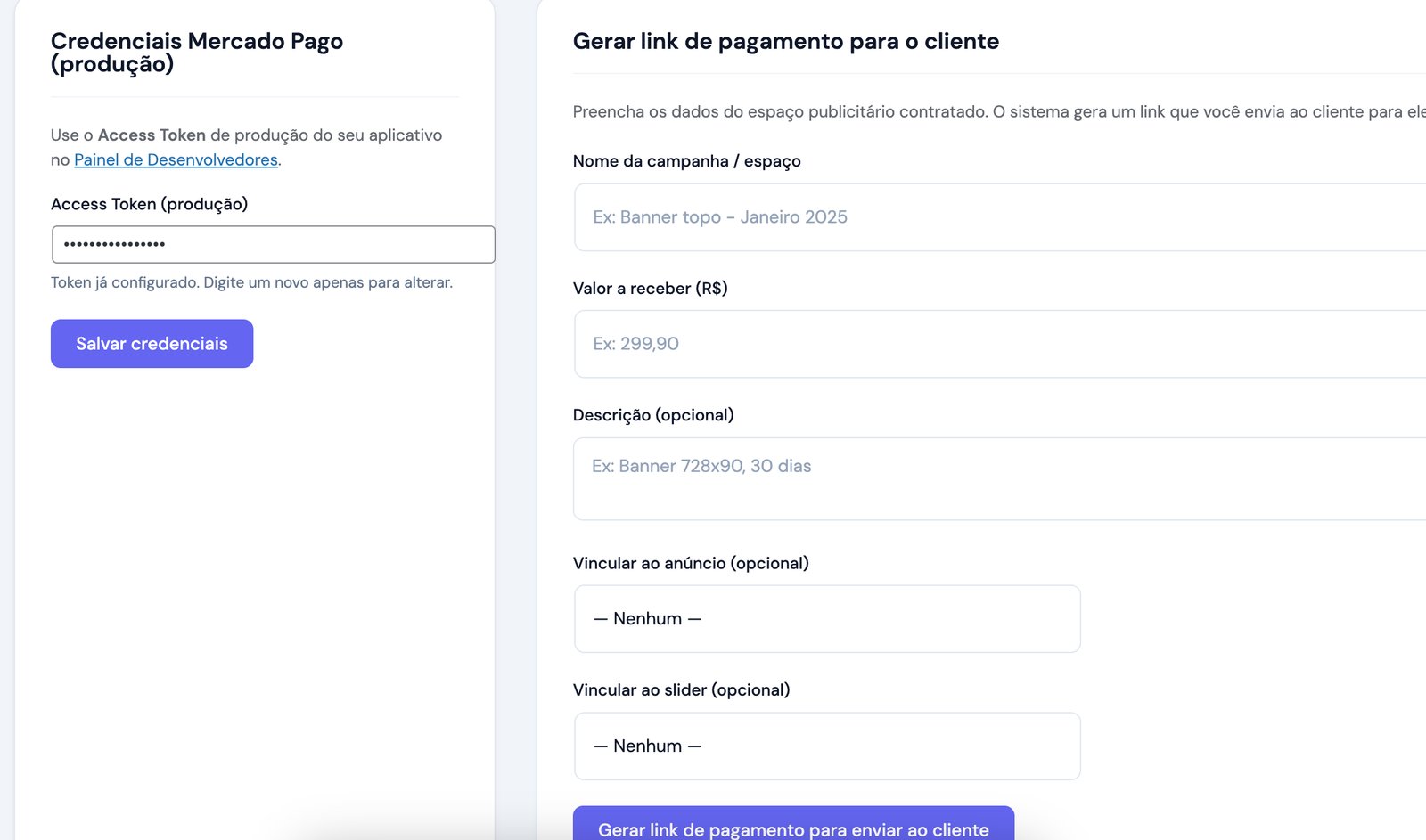Click the Valor a receber (R$) label
Screen dimensions: 1426x840
coord(650,289)
